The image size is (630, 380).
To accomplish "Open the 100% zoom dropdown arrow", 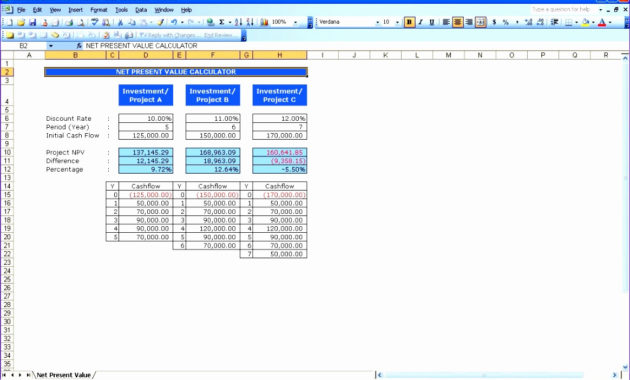I will coord(295,22).
